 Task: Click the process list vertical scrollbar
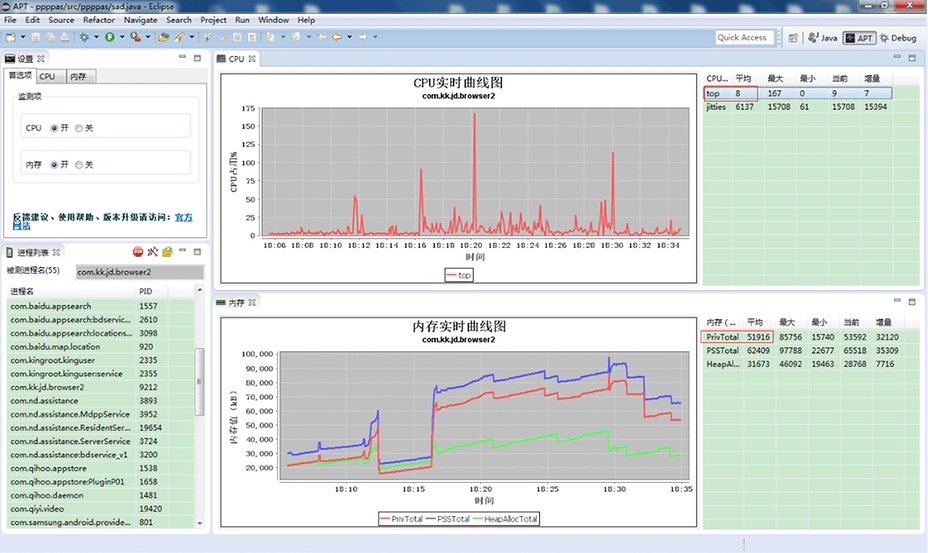(x=199, y=381)
